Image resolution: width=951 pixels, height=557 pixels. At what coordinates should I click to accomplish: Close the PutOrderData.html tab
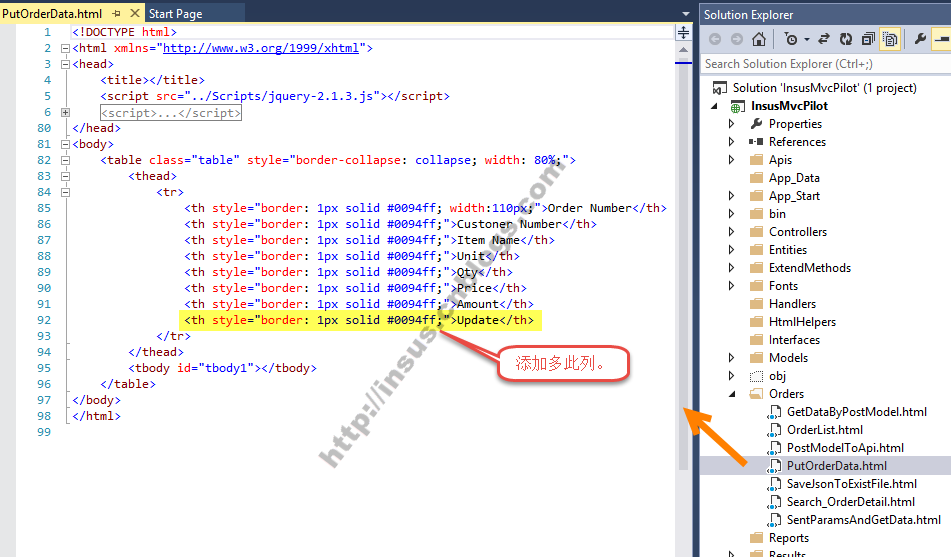coord(135,13)
